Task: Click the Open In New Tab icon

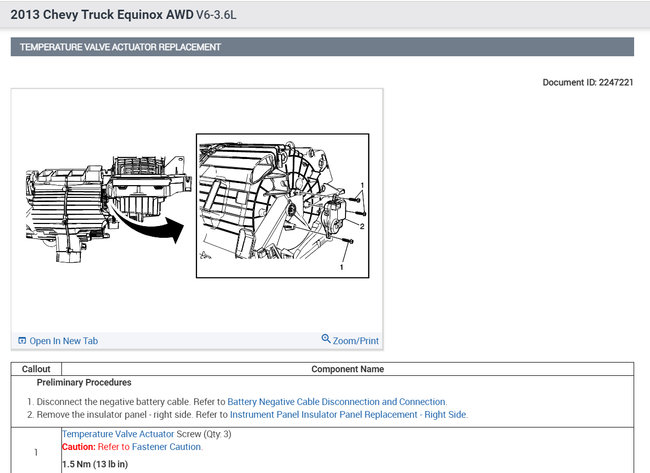Action: tap(22, 341)
